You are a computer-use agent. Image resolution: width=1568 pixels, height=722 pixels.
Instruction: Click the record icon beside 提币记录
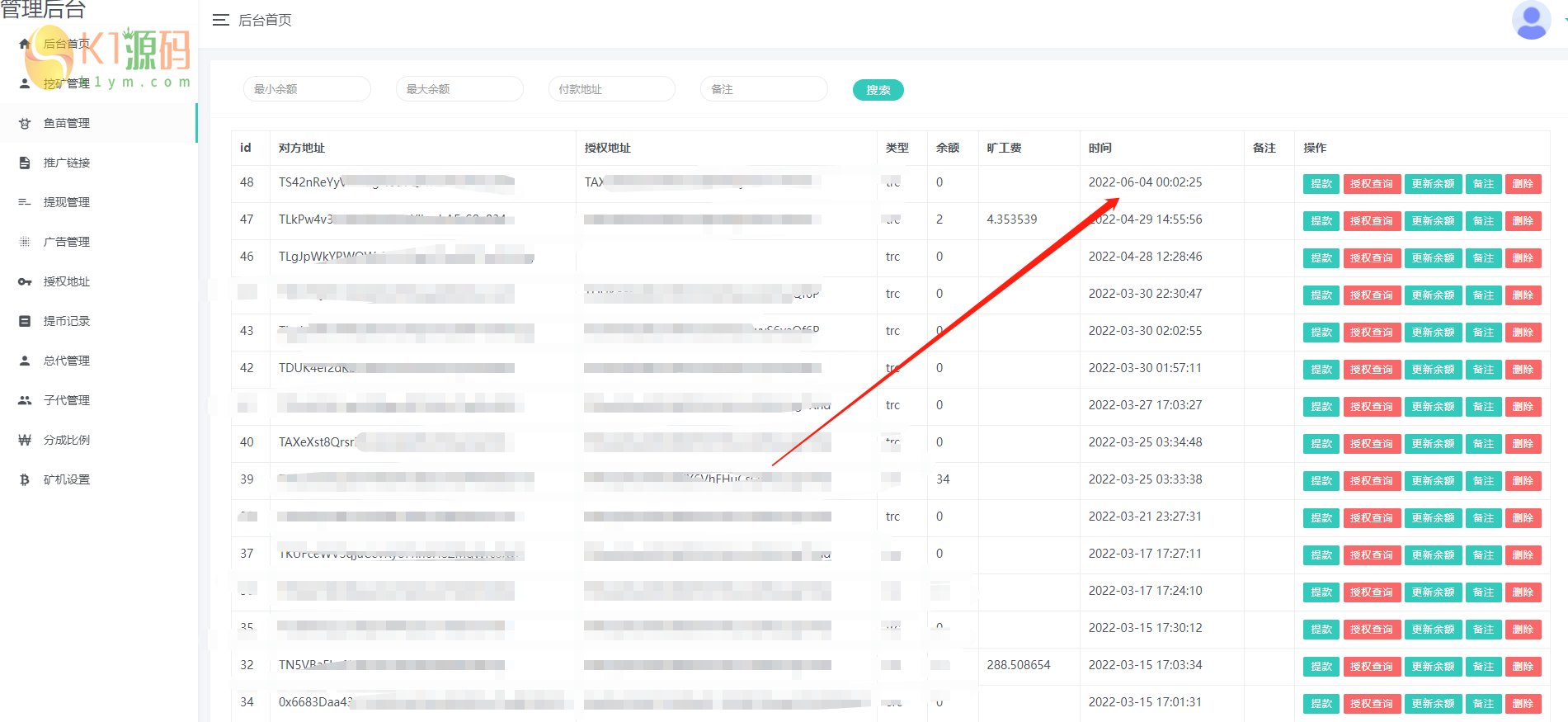[x=25, y=321]
